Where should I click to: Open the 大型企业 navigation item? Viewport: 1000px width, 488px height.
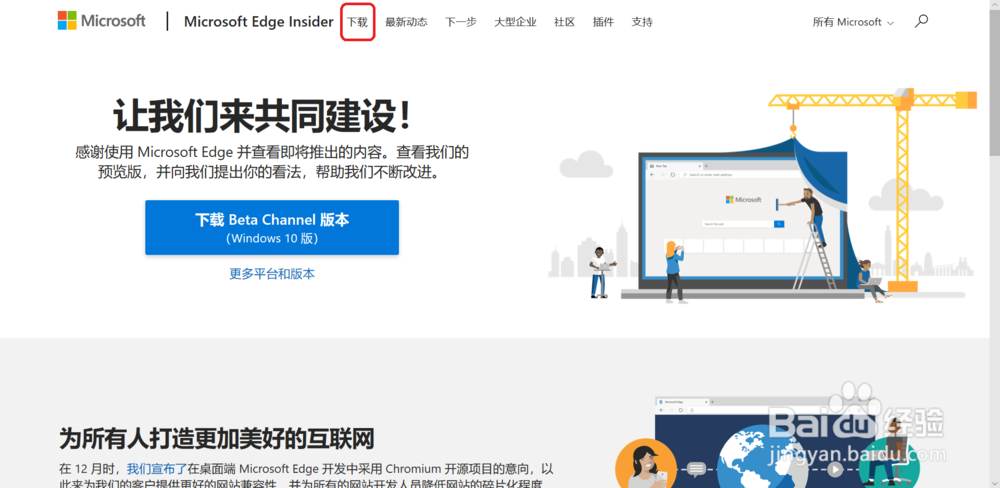tap(515, 22)
